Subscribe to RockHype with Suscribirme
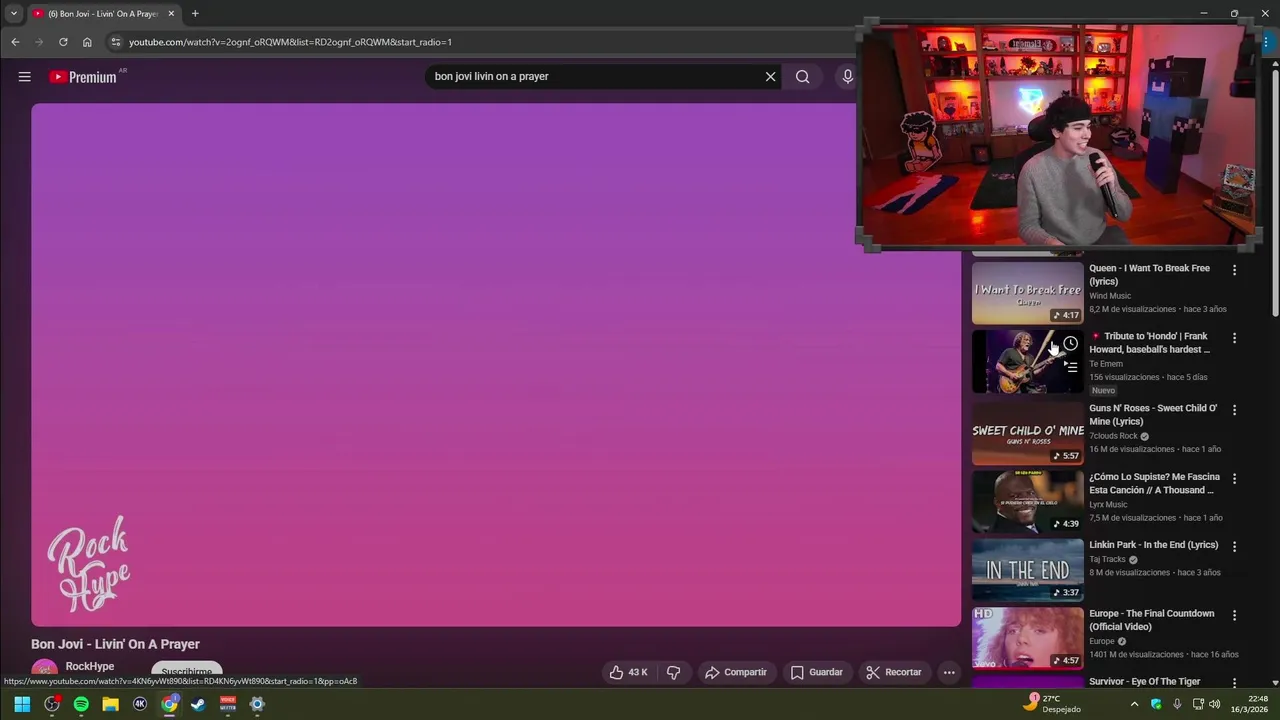1280x720 pixels. pos(186,671)
